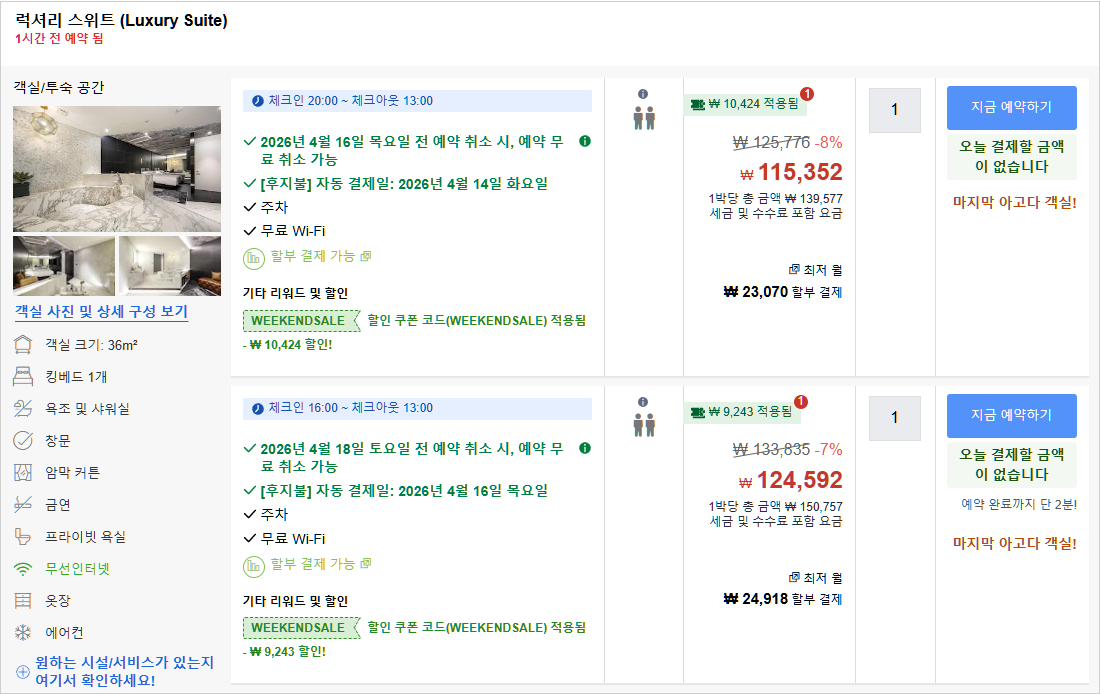Image resolution: width=1100 pixels, height=694 pixels.
Task: Click 지금 예약하기 for the ₩124,592 offer
Action: [1012, 415]
